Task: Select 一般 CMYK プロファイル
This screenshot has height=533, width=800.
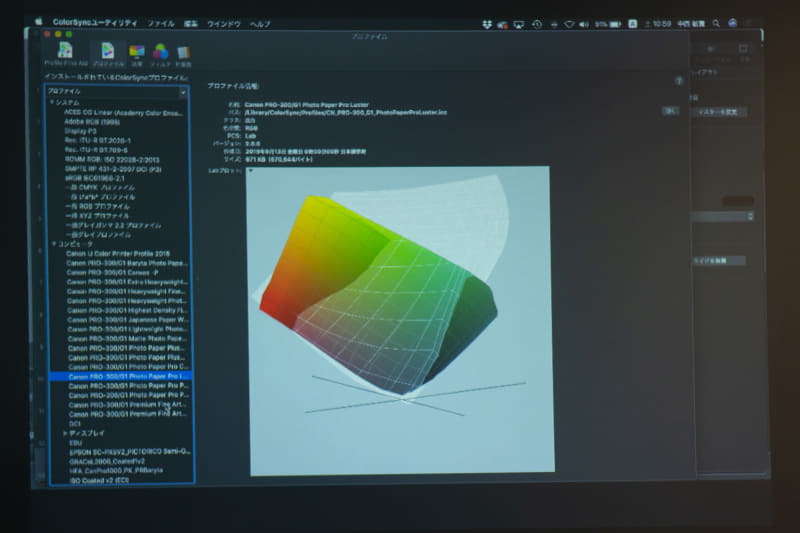Action: 101,188
